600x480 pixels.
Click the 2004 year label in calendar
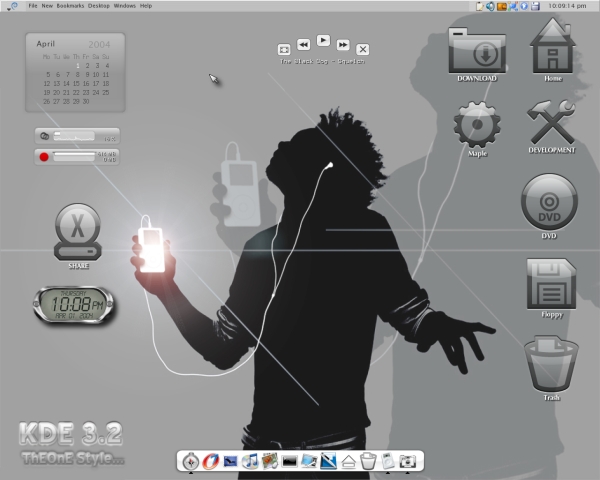click(x=99, y=44)
